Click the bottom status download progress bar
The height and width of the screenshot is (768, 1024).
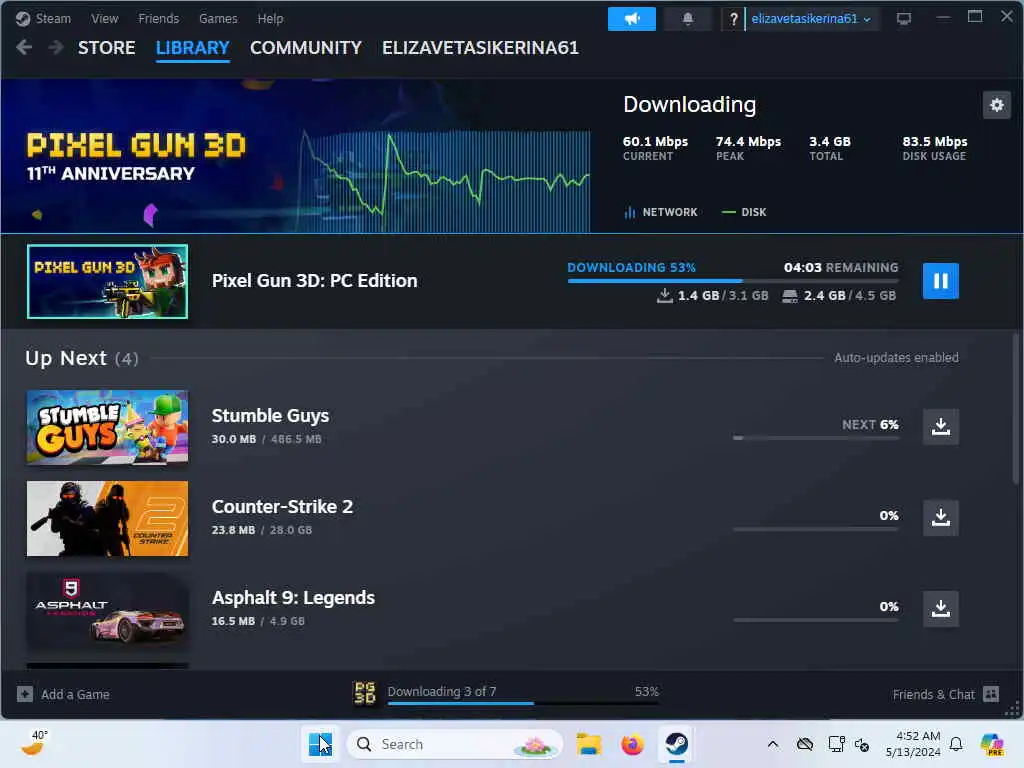tap(523, 703)
